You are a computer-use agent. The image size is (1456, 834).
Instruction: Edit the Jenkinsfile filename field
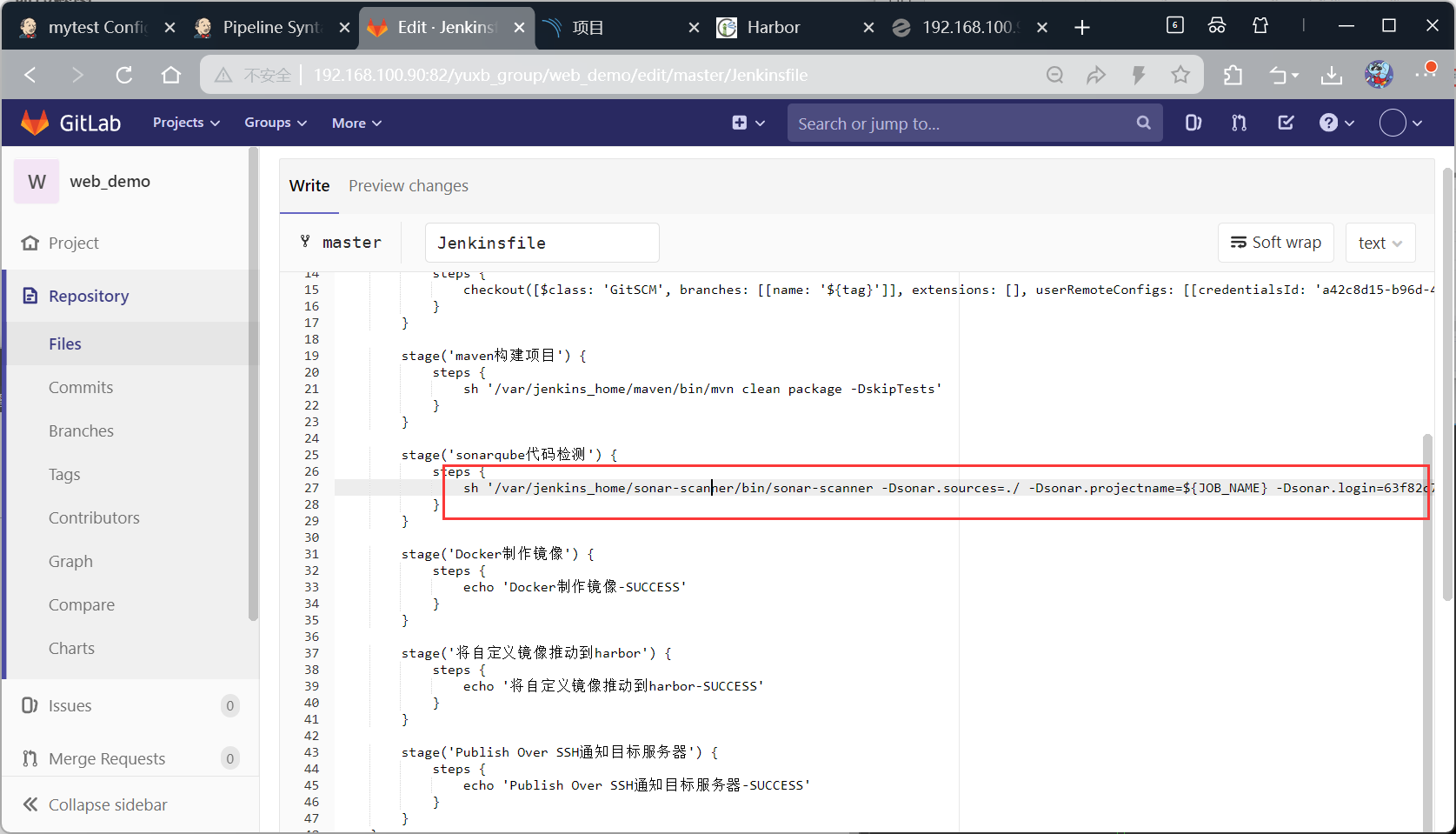[542, 243]
